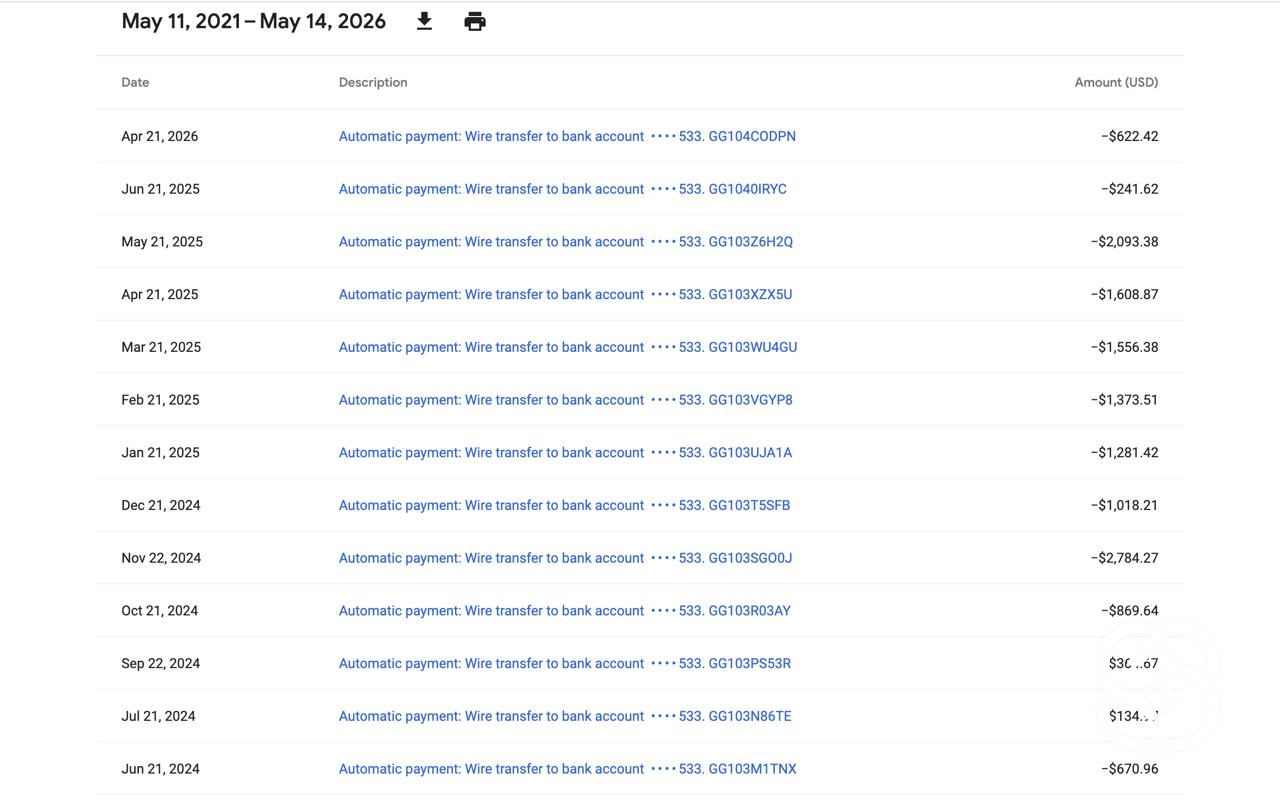Image resolution: width=1280 pixels, height=807 pixels.
Task: Select the amount −$1,556.38
Action: (1125, 347)
